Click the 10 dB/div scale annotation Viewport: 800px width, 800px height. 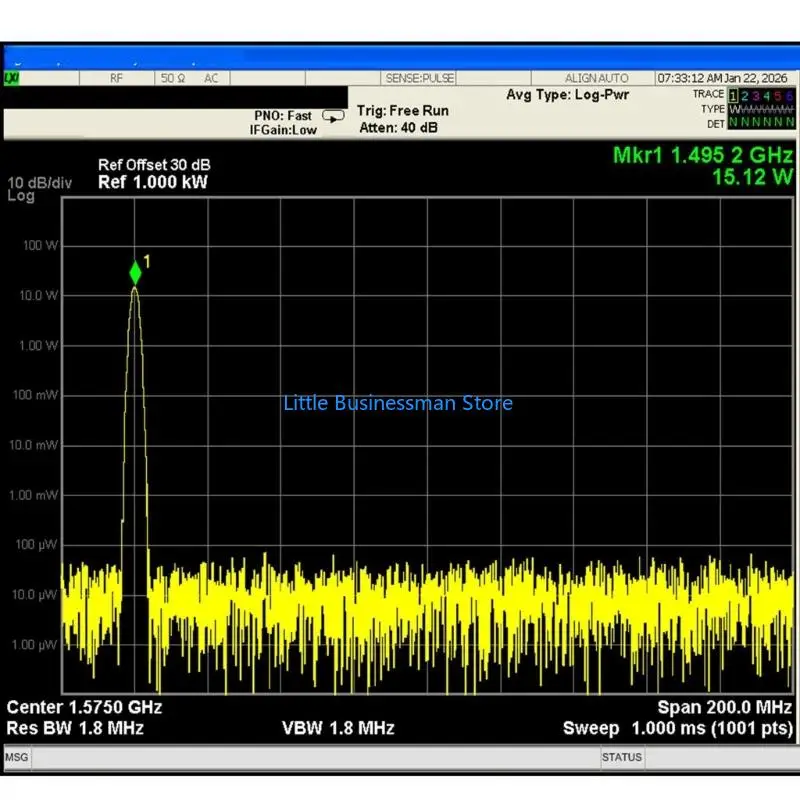[x=40, y=183]
